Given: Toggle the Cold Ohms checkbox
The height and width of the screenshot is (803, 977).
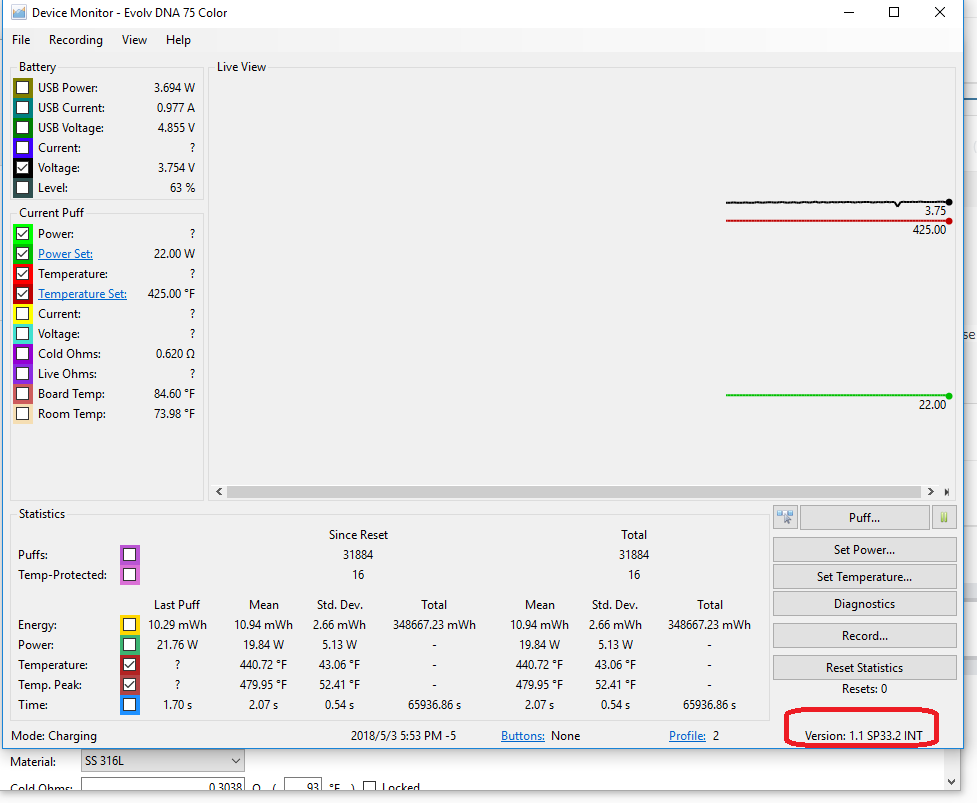Looking at the screenshot, I should point(23,354).
